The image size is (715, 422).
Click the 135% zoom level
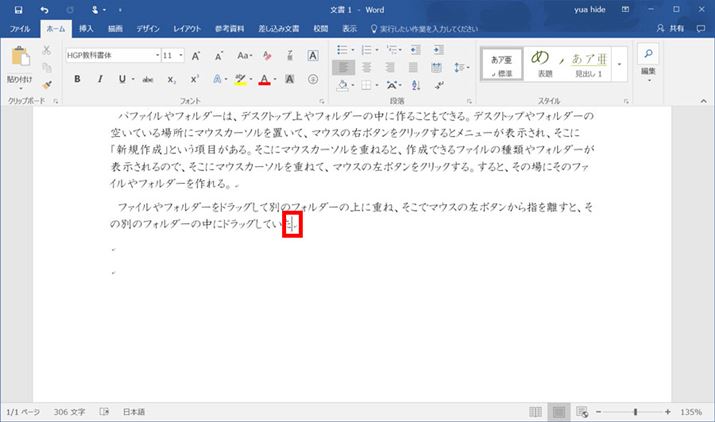pos(691,412)
